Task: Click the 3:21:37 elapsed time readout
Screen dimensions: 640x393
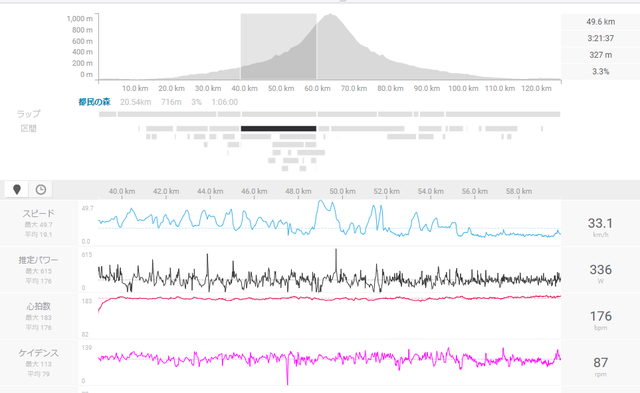Action: [x=600, y=38]
